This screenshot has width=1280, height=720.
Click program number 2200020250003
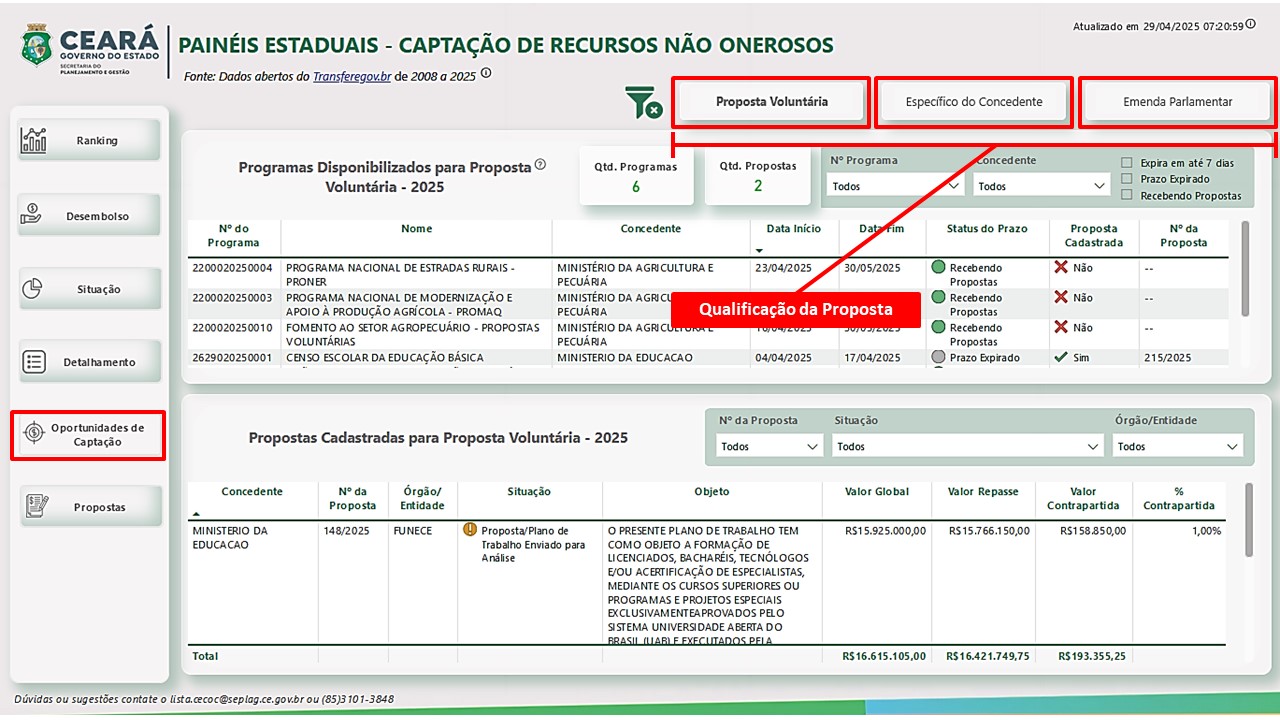(x=232, y=298)
